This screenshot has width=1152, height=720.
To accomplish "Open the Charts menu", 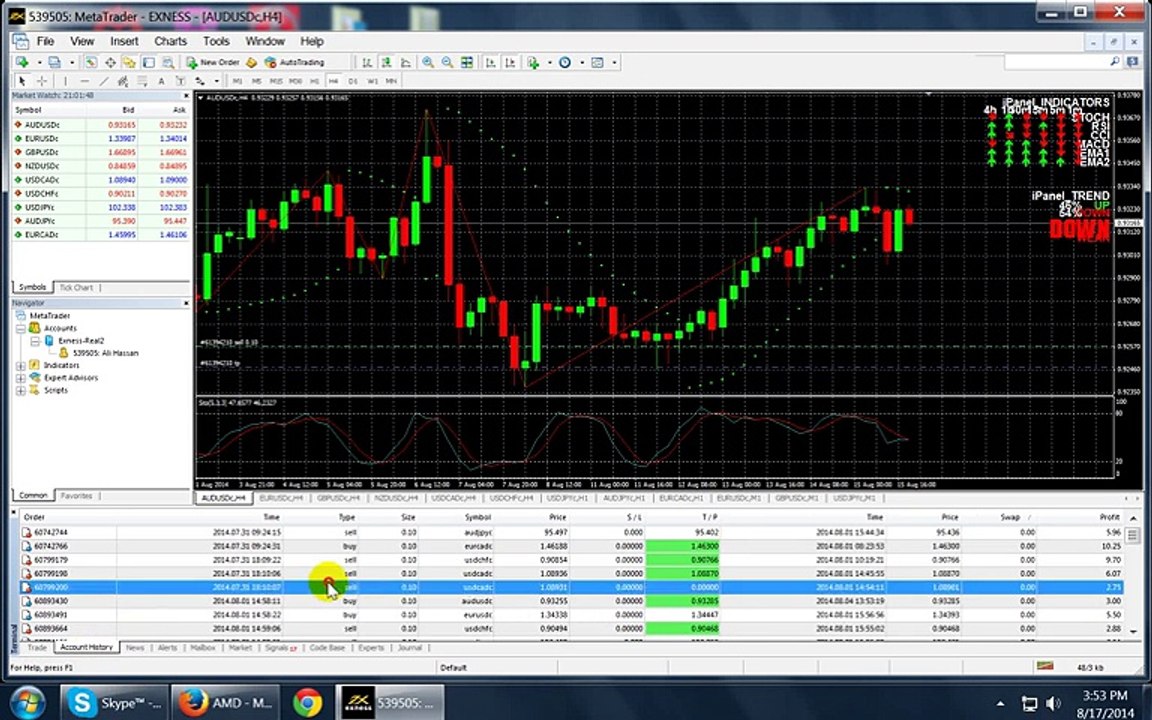I will (170, 41).
